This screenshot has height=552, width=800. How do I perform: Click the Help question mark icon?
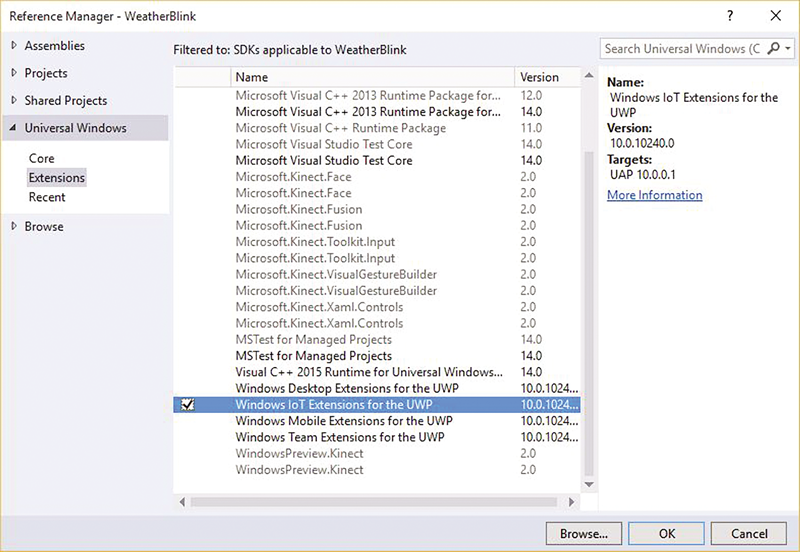click(730, 16)
